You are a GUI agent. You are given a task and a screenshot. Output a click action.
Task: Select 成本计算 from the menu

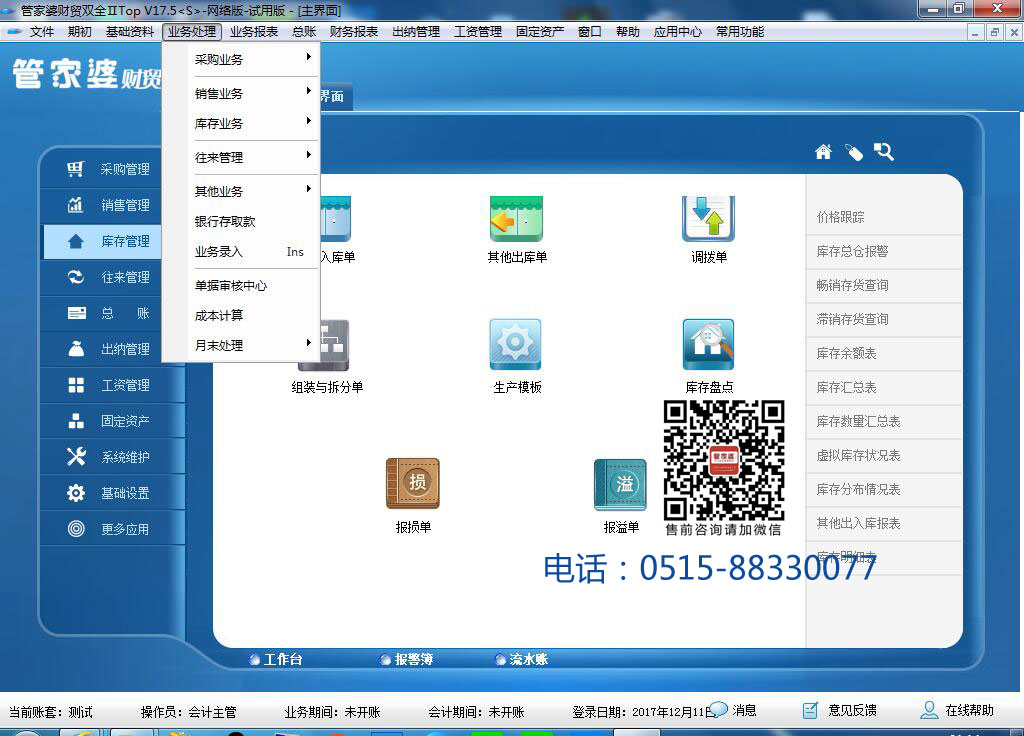click(x=219, y=316)
